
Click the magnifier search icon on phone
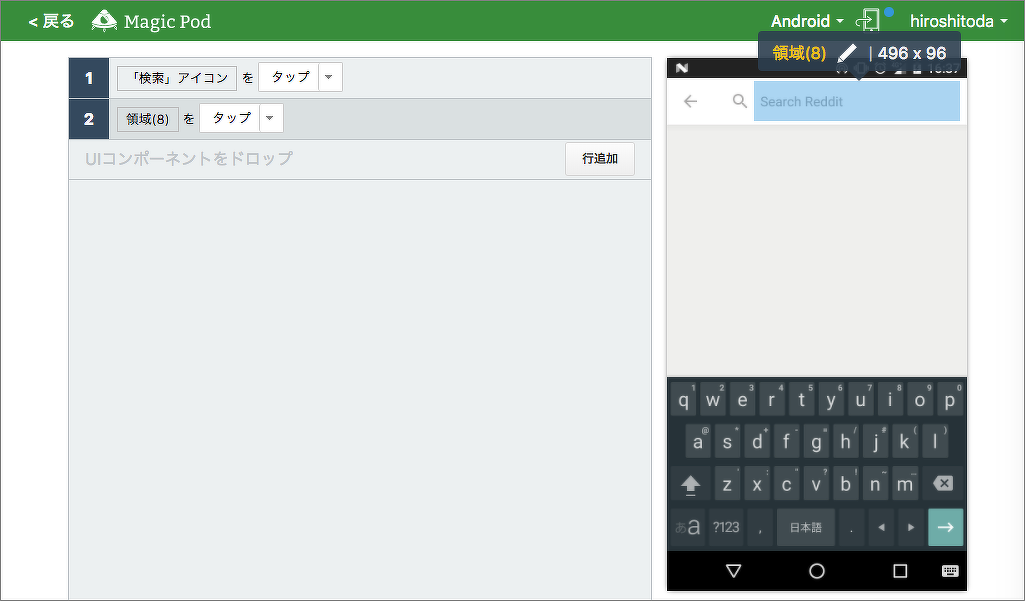740,101
